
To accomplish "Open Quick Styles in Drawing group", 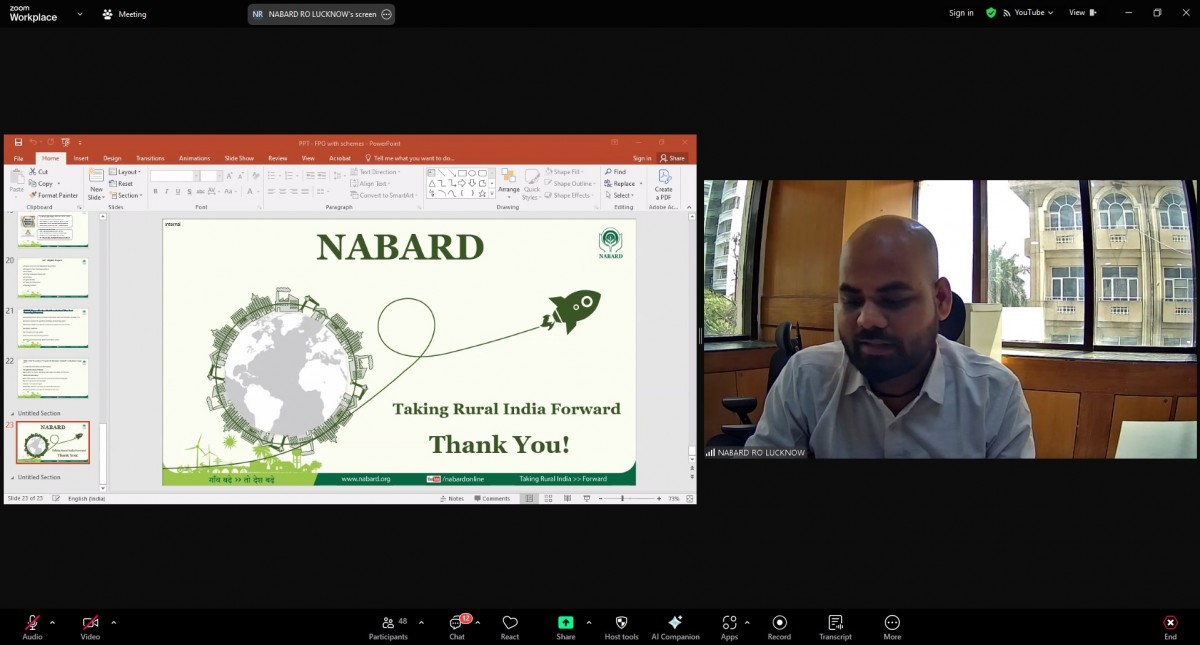I will pyautogui.click(x=532, y=183).
